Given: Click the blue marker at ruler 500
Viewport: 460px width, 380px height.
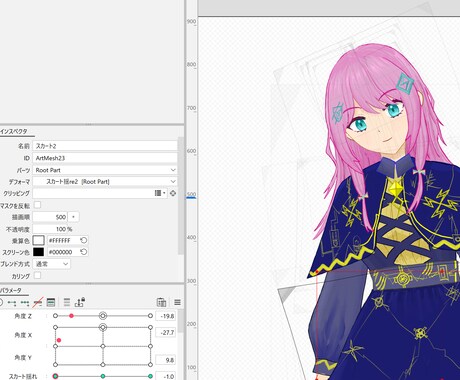Looking at the screenshot, I should (x=191, y=197).
